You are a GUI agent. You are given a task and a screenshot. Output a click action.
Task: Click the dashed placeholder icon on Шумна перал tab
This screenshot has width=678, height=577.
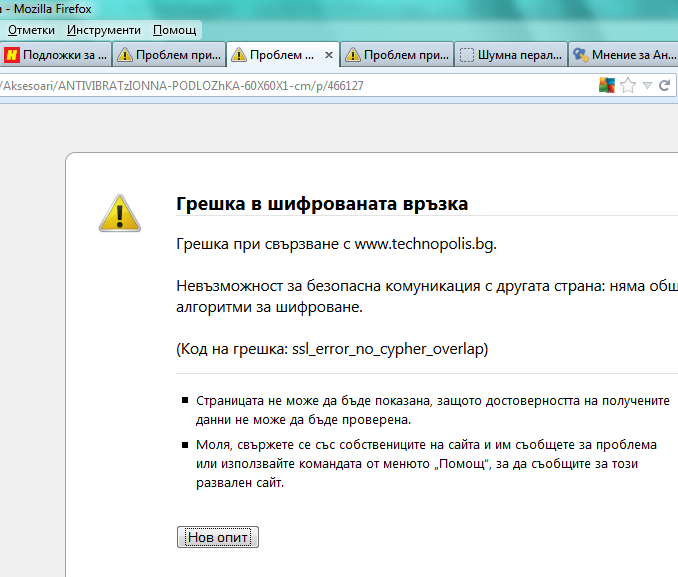tap(466, 55)
